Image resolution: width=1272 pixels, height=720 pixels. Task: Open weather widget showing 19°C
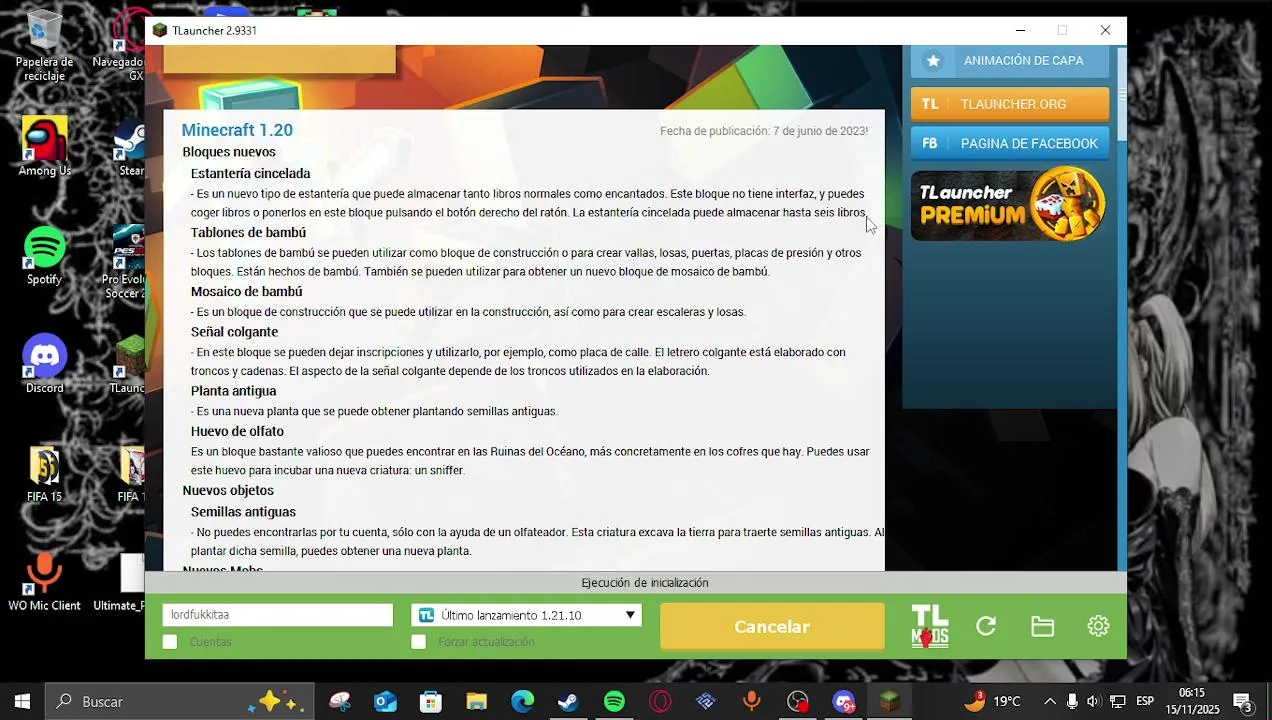point(992,702)
